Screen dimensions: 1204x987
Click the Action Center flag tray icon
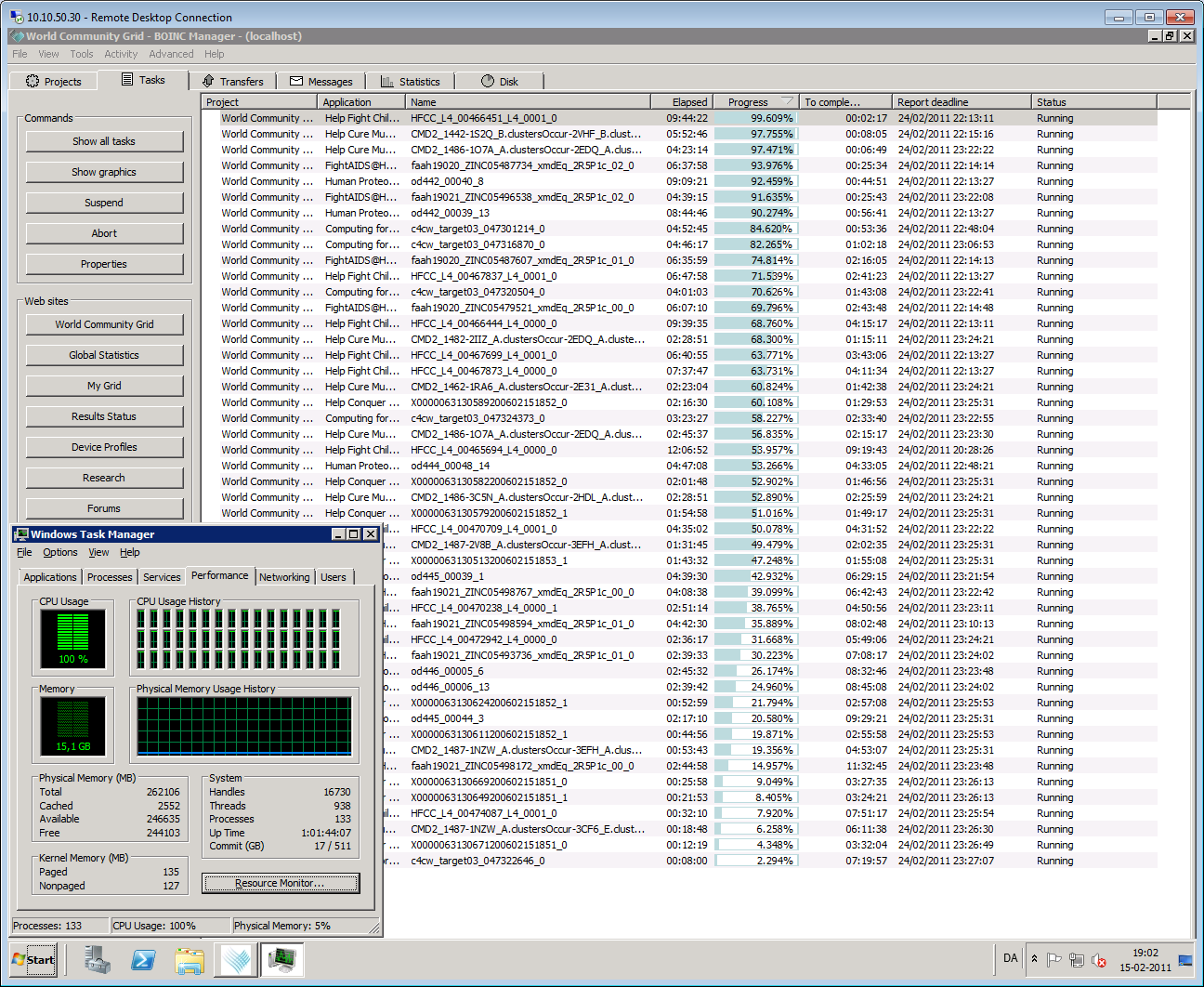(x=1054, y=960)
